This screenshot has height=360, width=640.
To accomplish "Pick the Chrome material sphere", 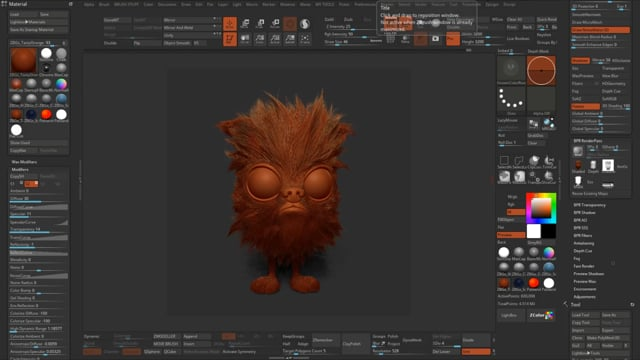I will (x=46, y=68).
